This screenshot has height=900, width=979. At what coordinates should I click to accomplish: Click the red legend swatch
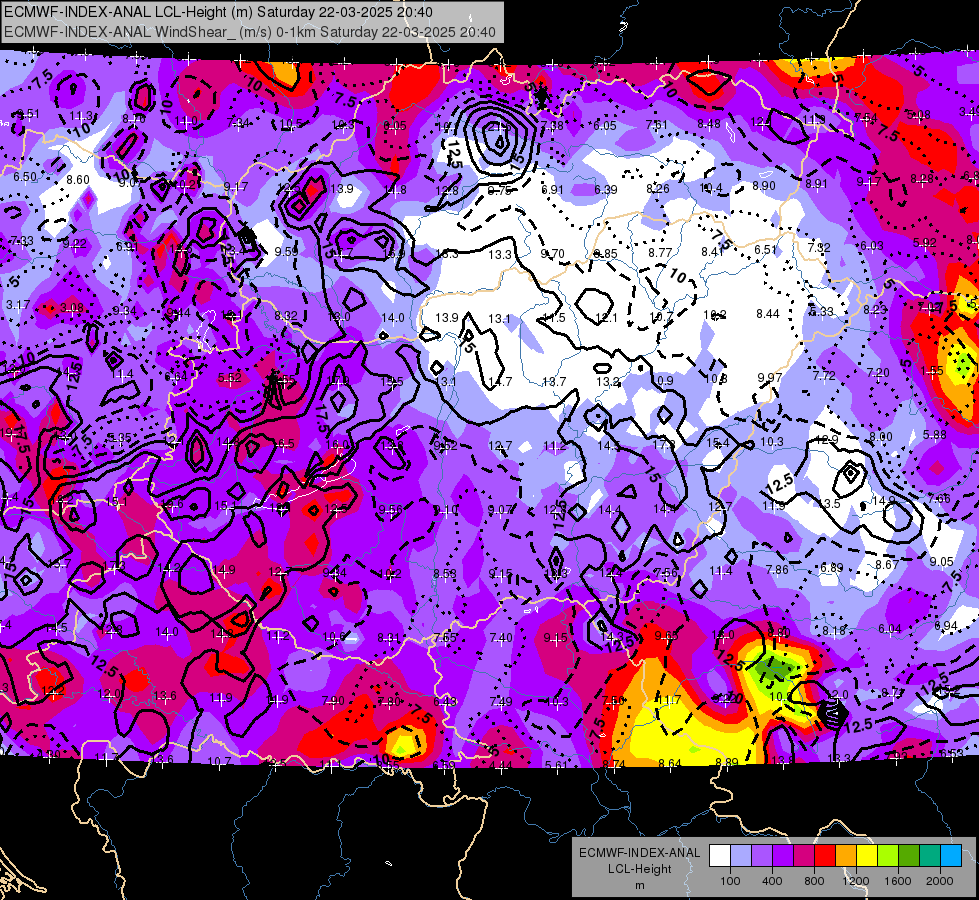click(x=825, y=856)
